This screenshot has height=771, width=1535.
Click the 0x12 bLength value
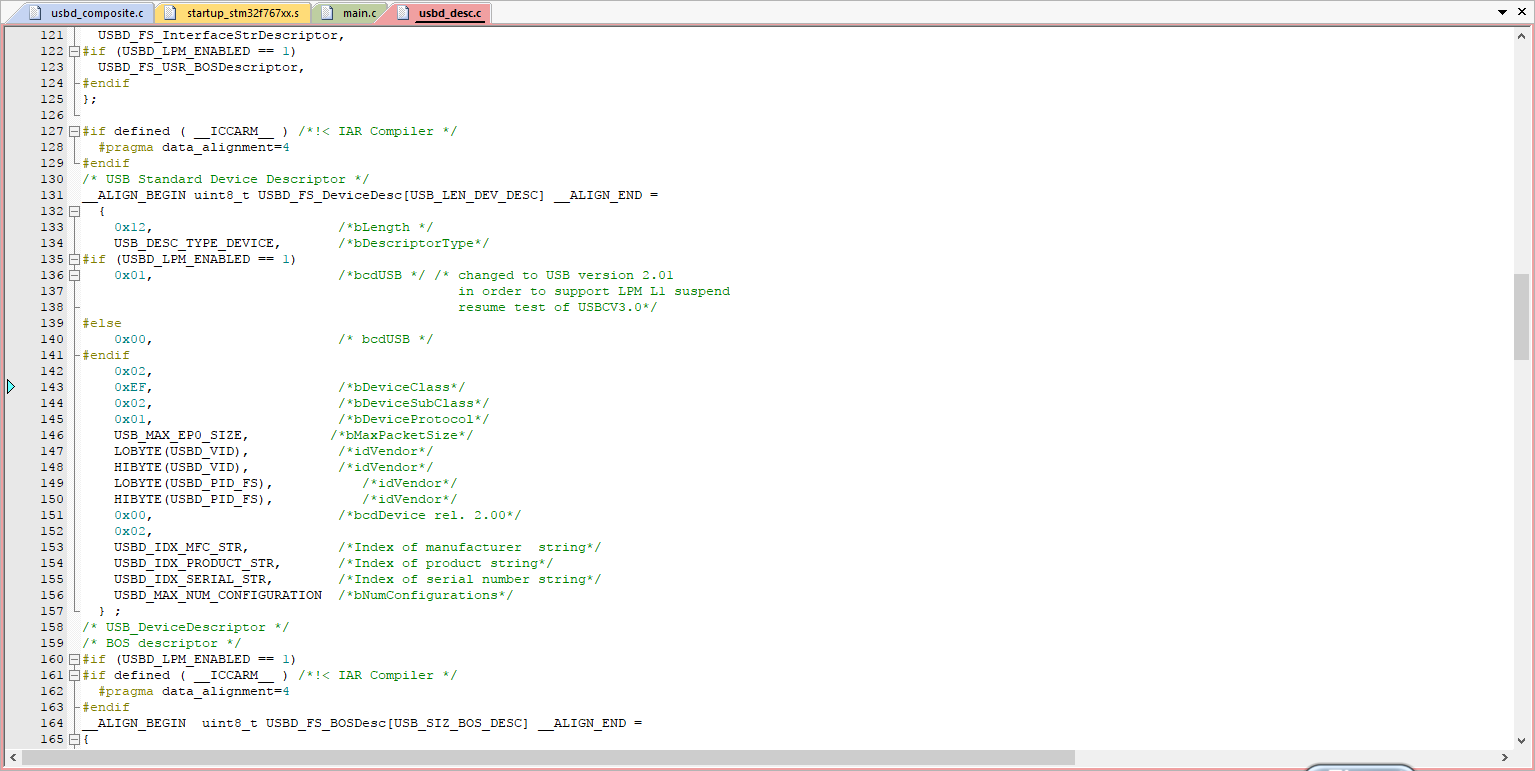(x=130, y=227)
